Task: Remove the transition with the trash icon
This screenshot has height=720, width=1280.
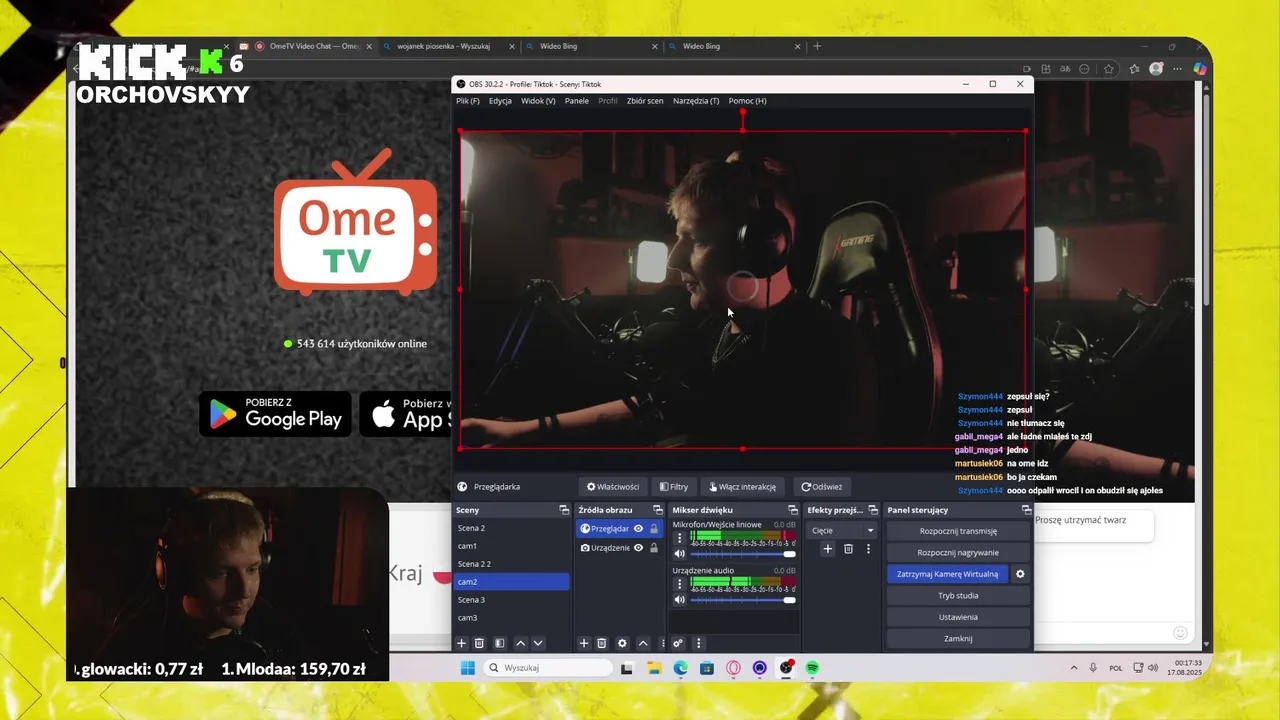Action: pyautogui.click(x=848, y=549)
